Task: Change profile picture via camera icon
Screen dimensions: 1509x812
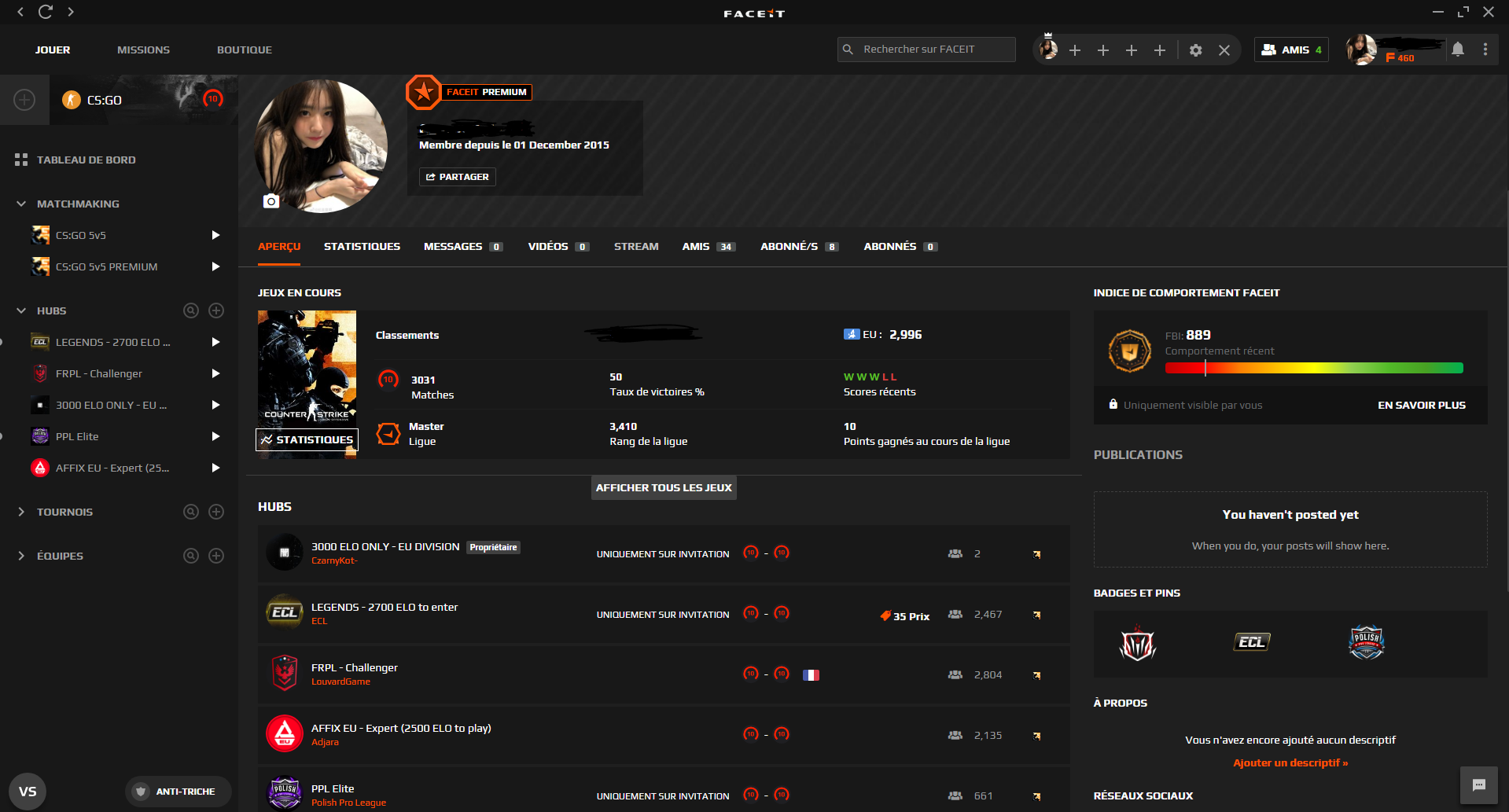Action: (x=271, y=201)
